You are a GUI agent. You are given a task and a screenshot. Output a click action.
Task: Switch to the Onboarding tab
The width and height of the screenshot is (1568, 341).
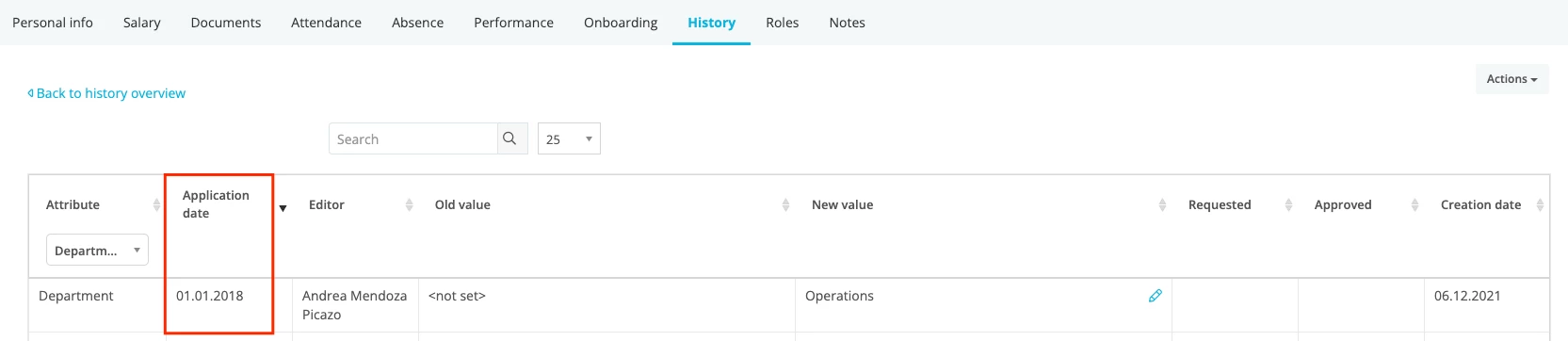click(x=621, y=23)
